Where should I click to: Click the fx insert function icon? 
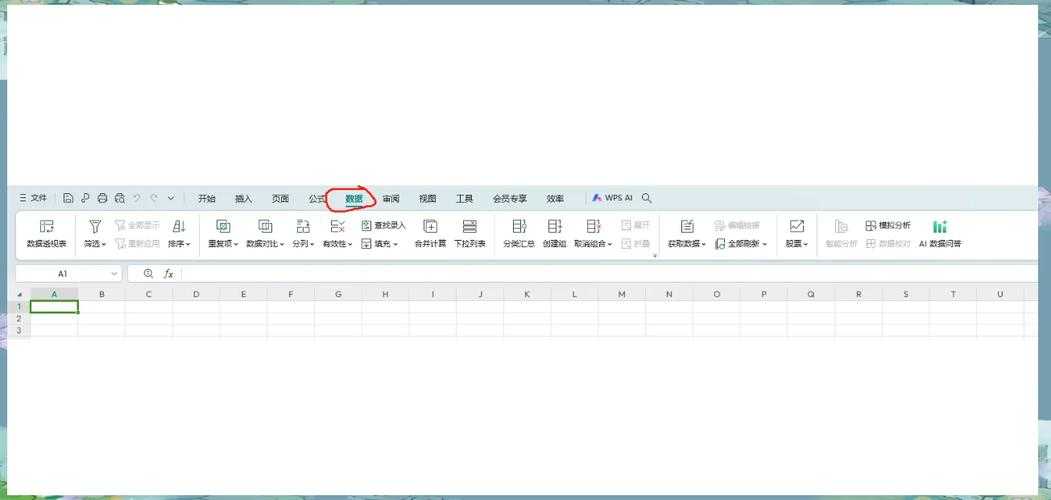click(169, 274)
